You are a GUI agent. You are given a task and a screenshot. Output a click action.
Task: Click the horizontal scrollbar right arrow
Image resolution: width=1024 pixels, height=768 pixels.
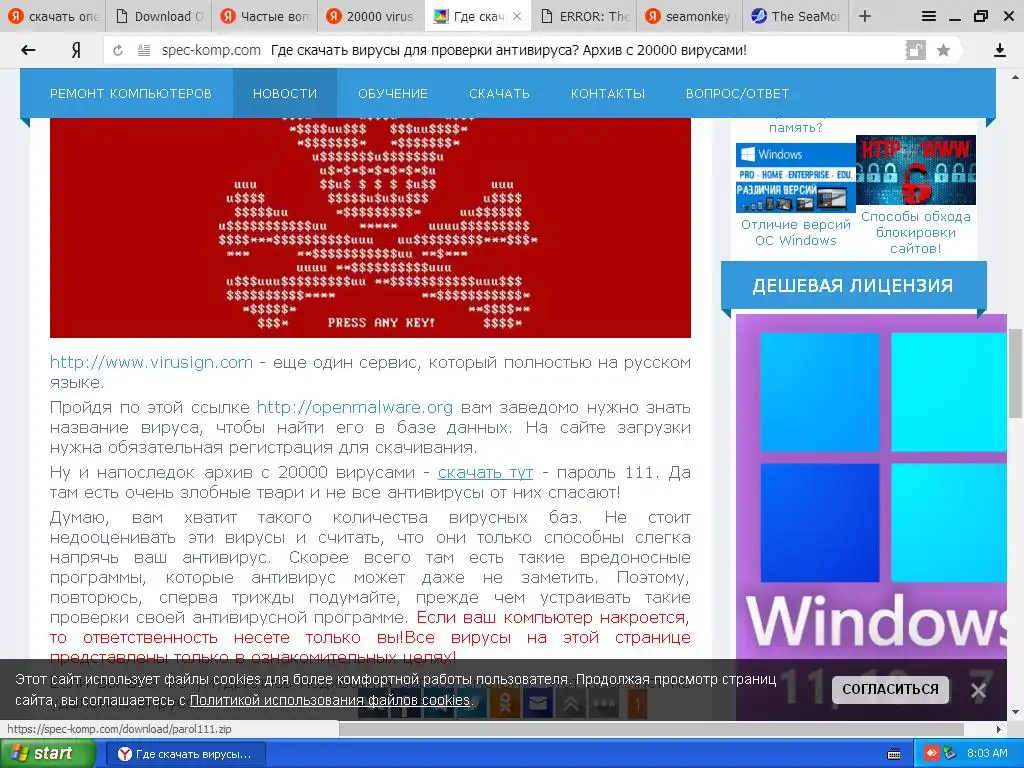click(999, 729)
